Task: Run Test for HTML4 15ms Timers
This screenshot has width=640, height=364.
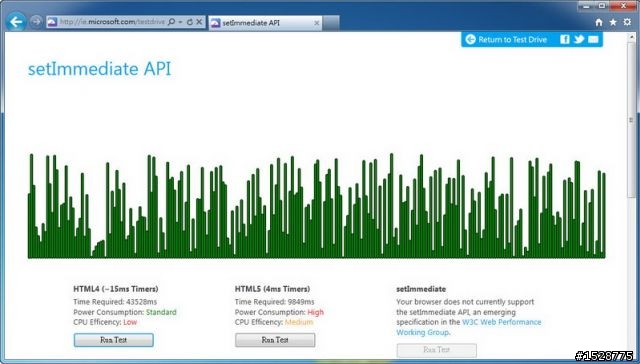Action: click(x=113, y=340)
